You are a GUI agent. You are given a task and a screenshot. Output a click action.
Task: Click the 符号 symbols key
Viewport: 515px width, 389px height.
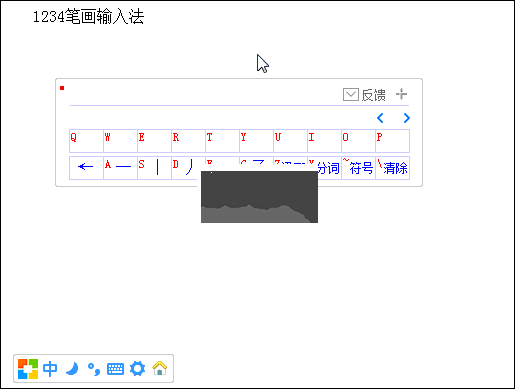point(359,168)
